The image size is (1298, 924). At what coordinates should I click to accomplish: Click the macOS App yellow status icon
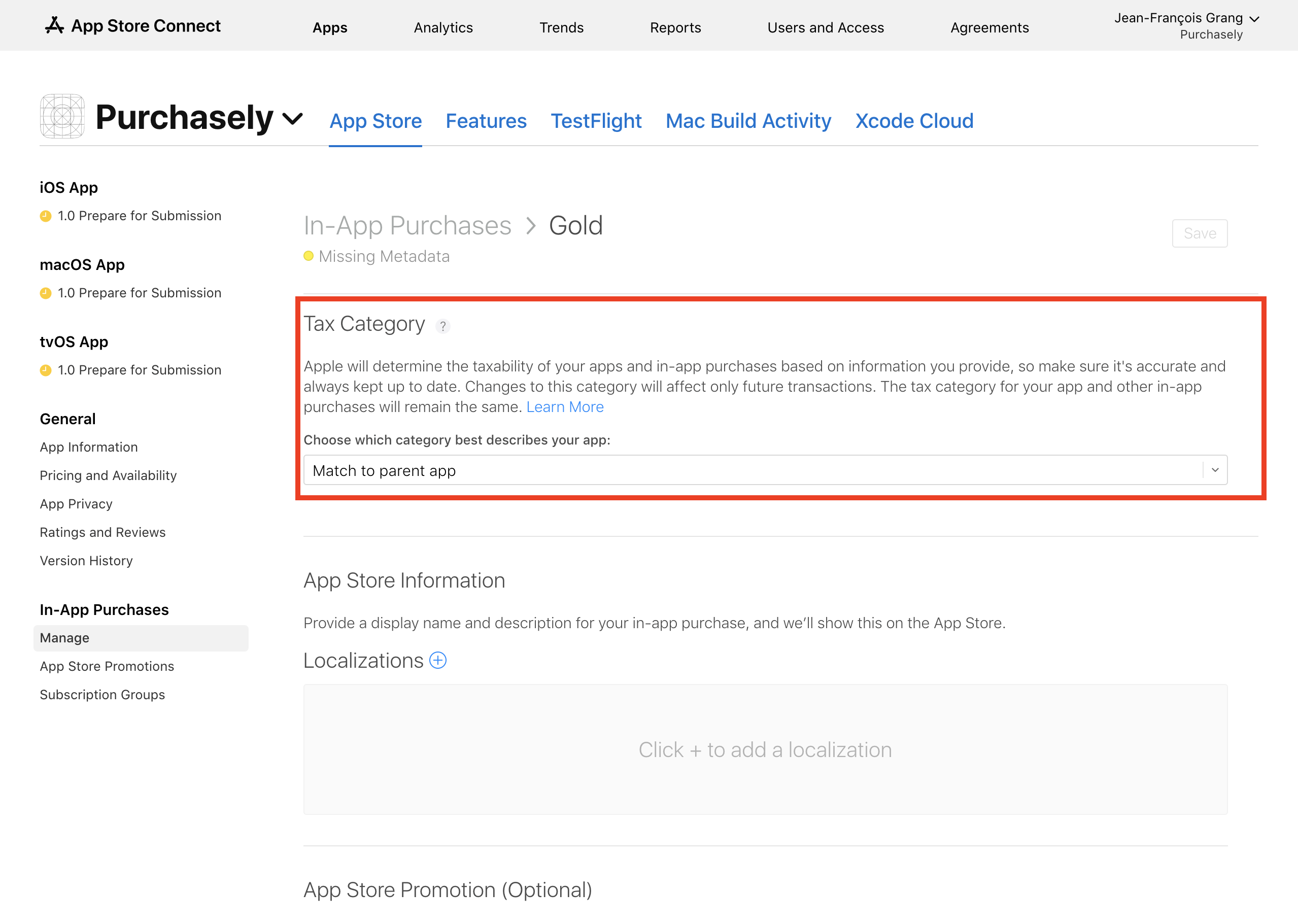pyautogui.click(x=46, y=294)
